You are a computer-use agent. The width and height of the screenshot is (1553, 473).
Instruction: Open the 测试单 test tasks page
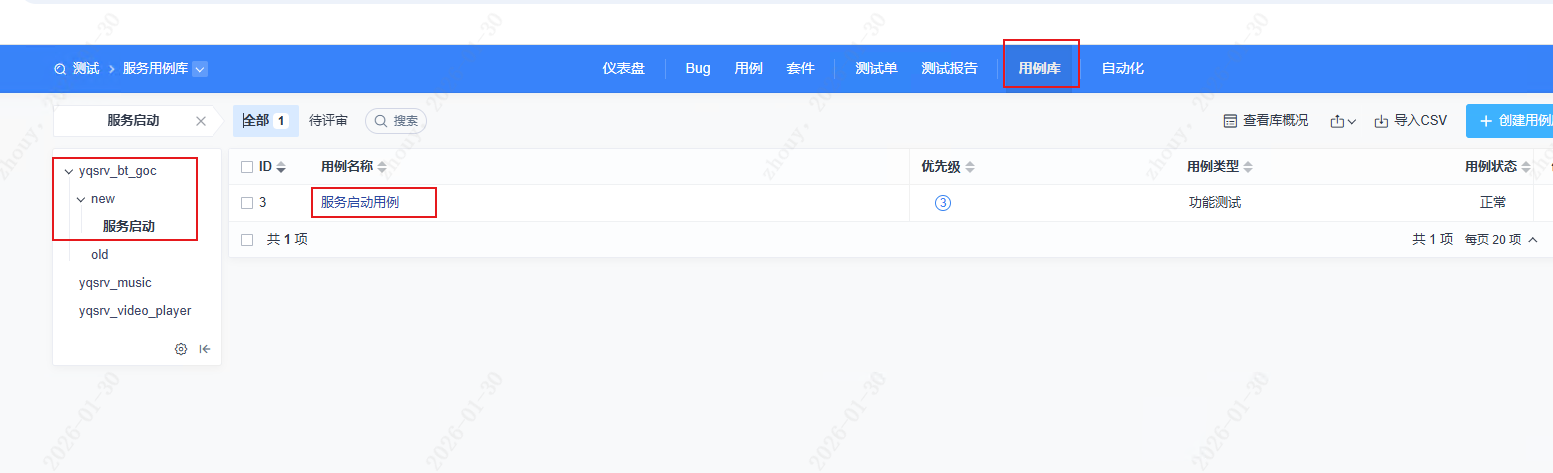coord(876,68)
